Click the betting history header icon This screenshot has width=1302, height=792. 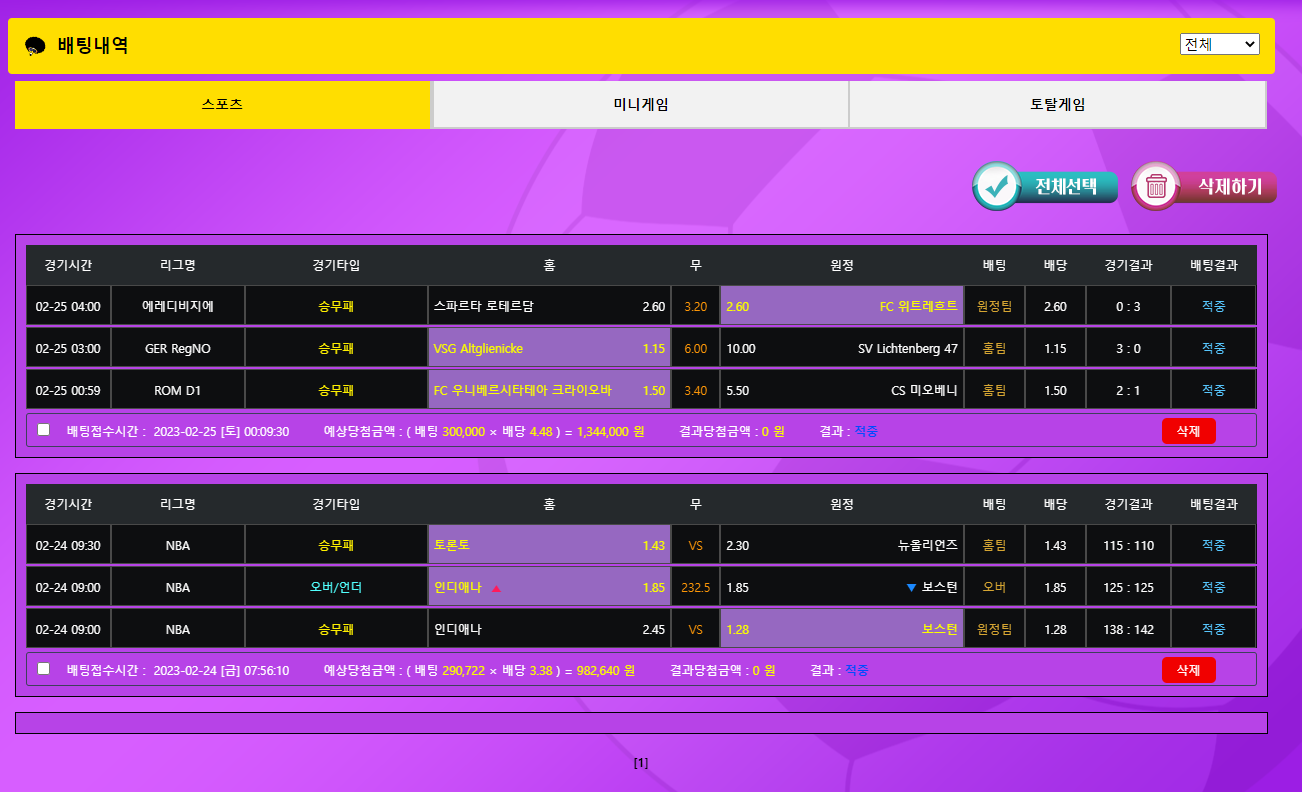tap(35, 46)
